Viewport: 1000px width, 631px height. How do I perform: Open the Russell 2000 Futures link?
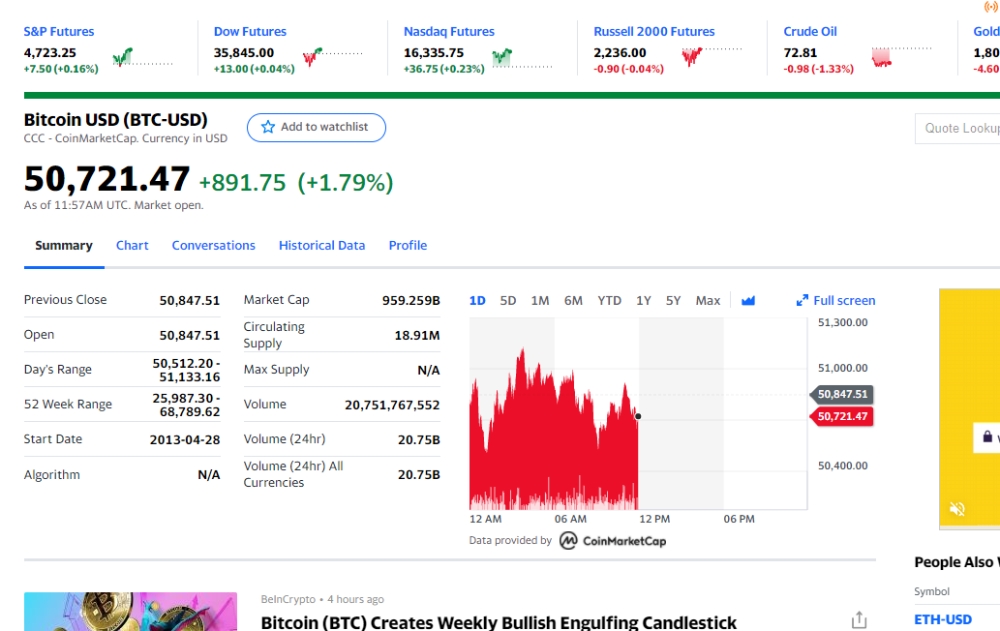point(654,31)
